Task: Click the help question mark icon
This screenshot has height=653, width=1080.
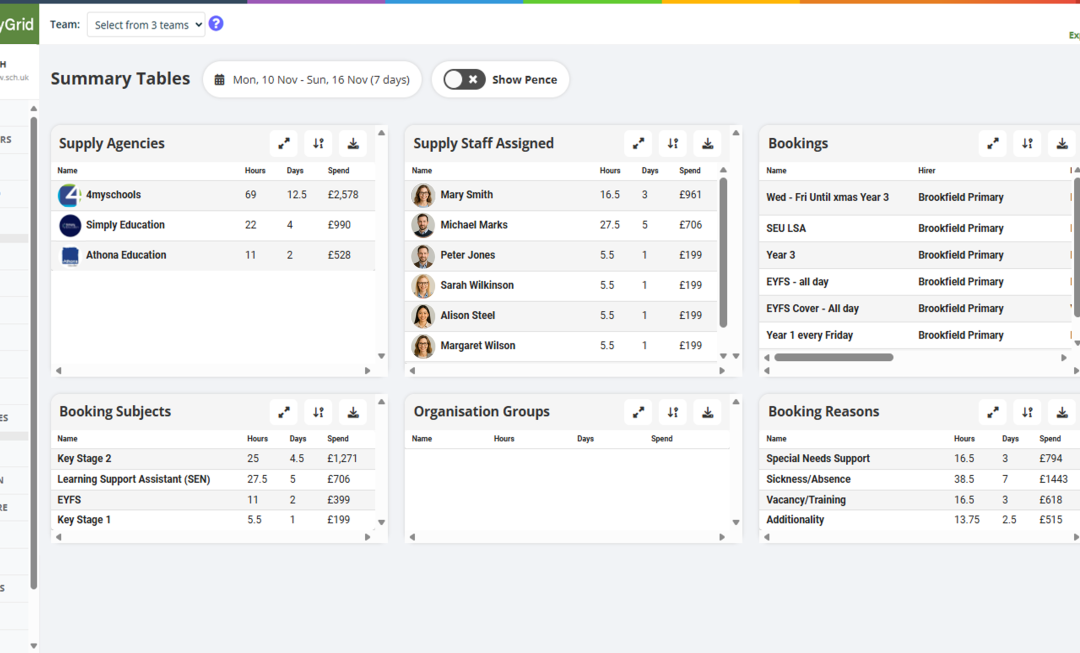Action: pos(216,24)
